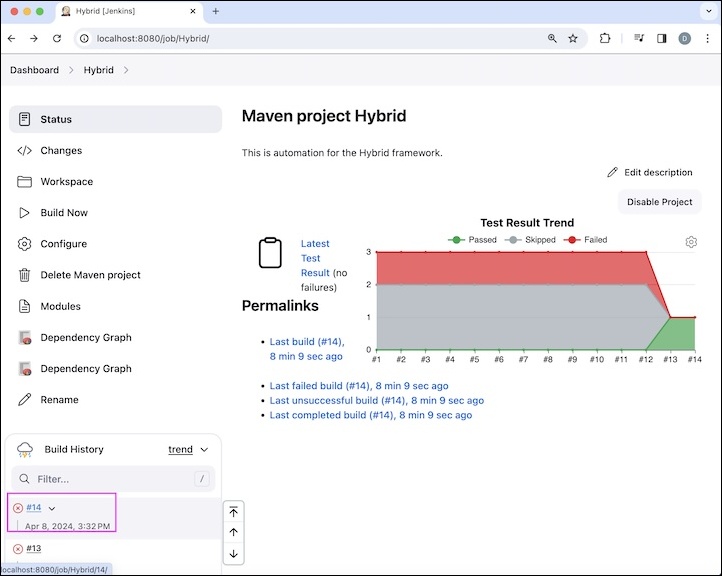Open the Modules sidebar item
This screenshot has height=576, width=722.
click(60, 306)
